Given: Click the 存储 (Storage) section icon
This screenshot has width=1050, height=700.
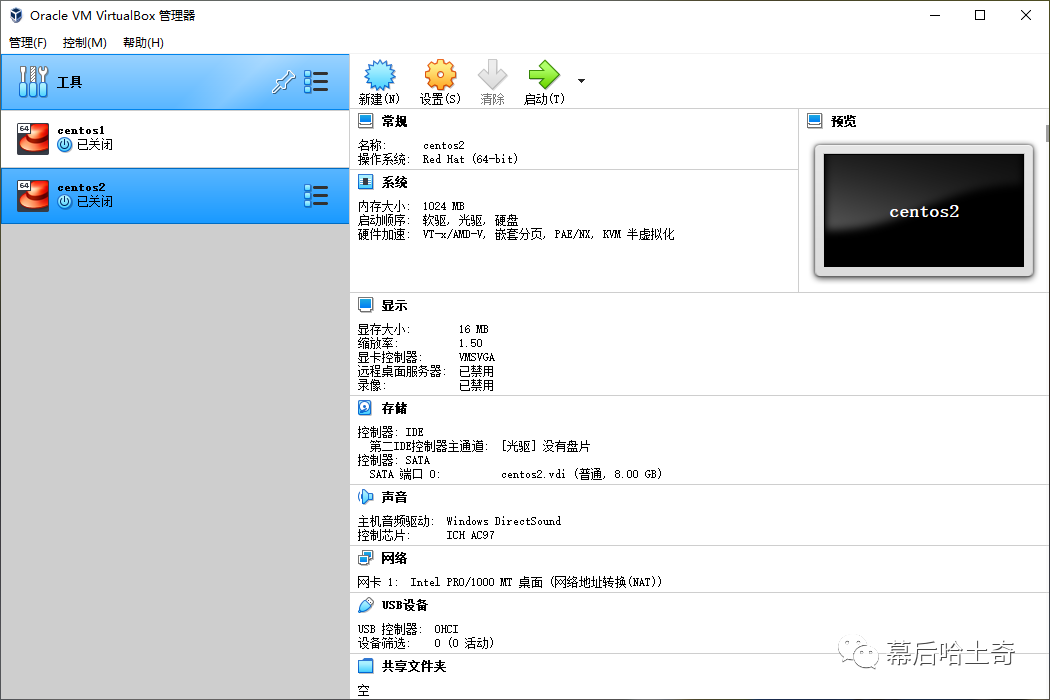Looking at the screenshot, I should pos(366,409).
